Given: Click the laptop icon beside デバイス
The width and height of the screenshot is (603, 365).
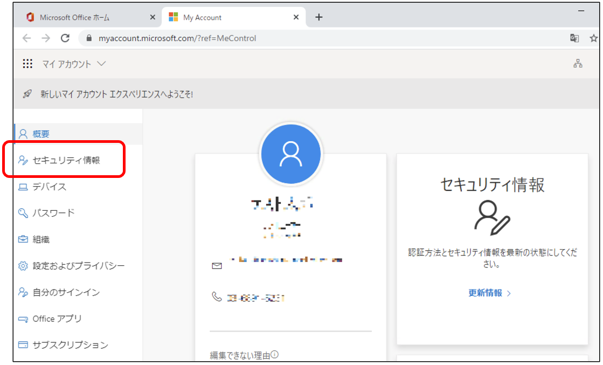Looking at the screenshot, I should pyautogui.click(x=23, y=187).
